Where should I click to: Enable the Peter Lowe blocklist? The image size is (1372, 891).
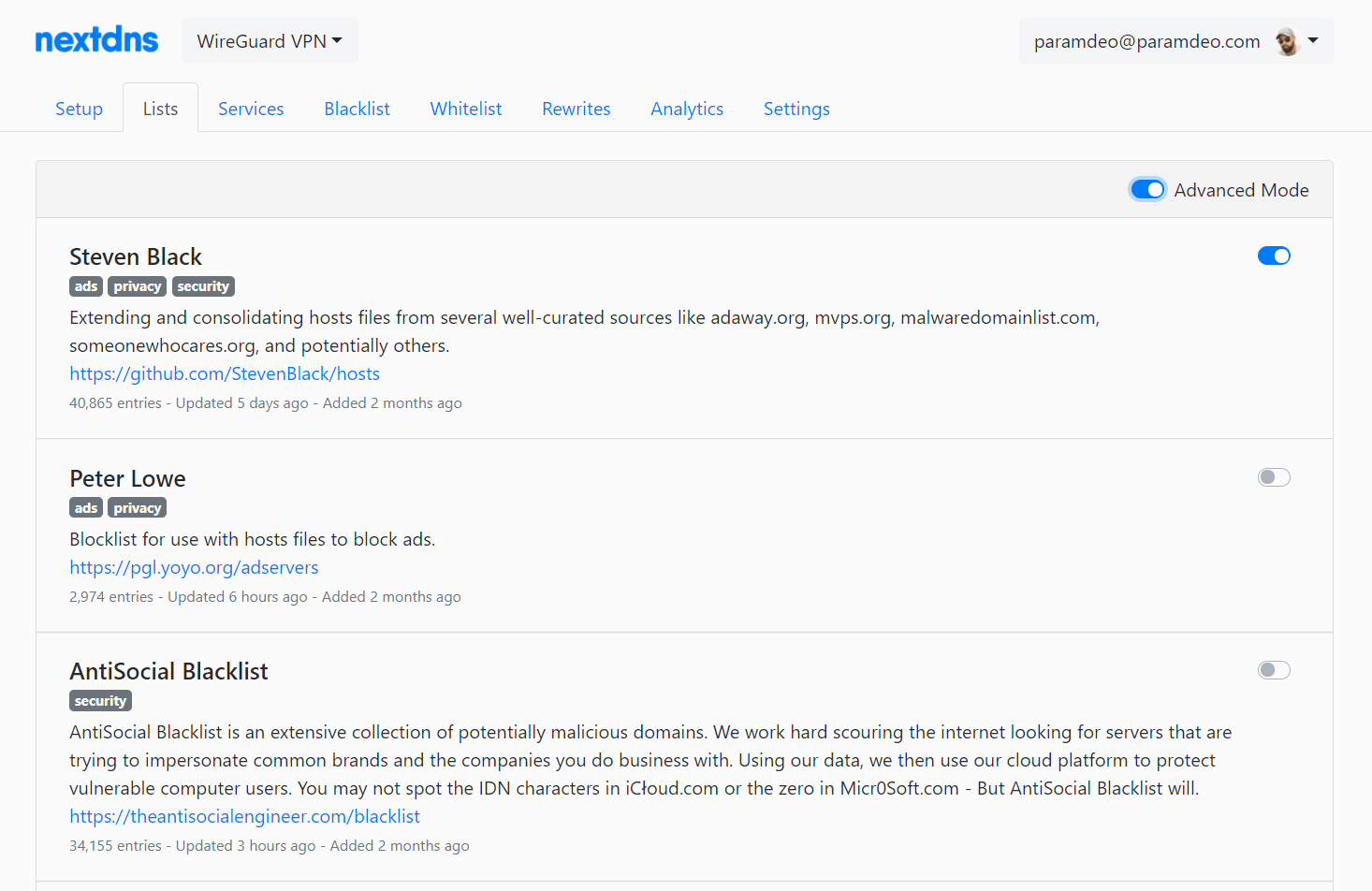pyautogui.click(x=1274, y=477)
